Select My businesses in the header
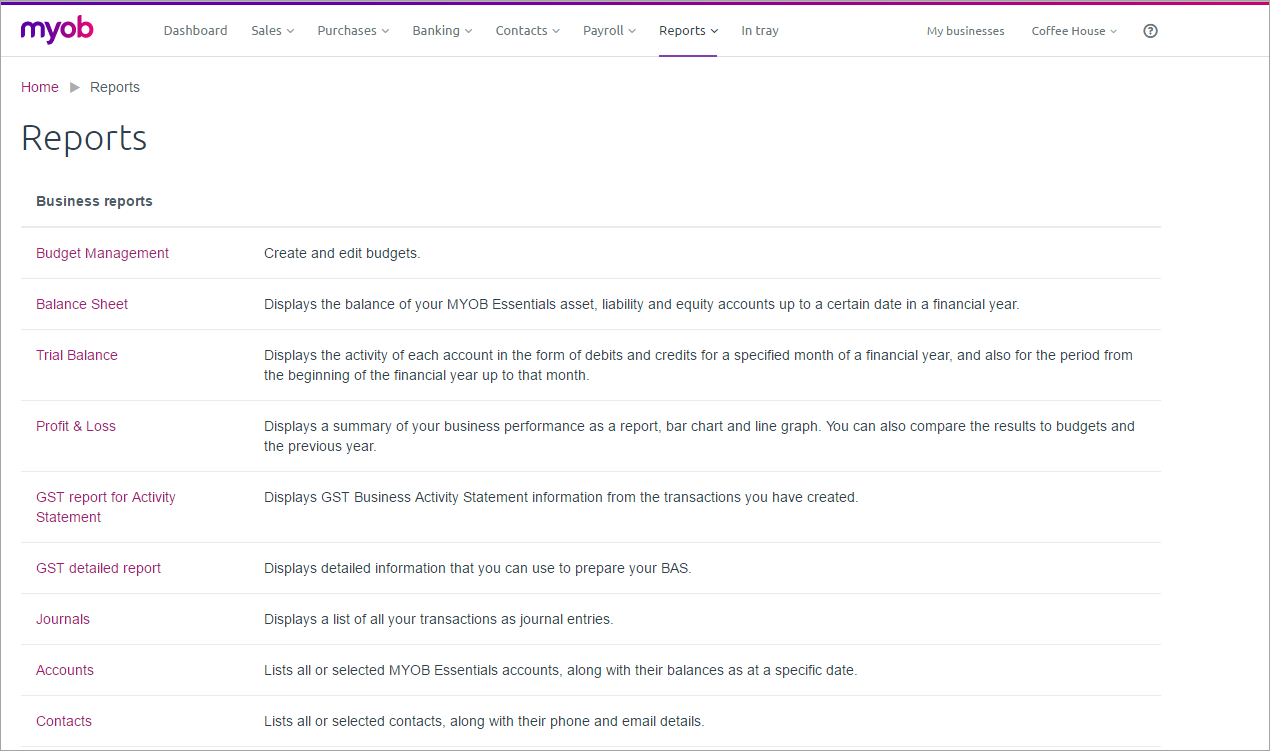The image size is (1270, 751). pos(965,31)
